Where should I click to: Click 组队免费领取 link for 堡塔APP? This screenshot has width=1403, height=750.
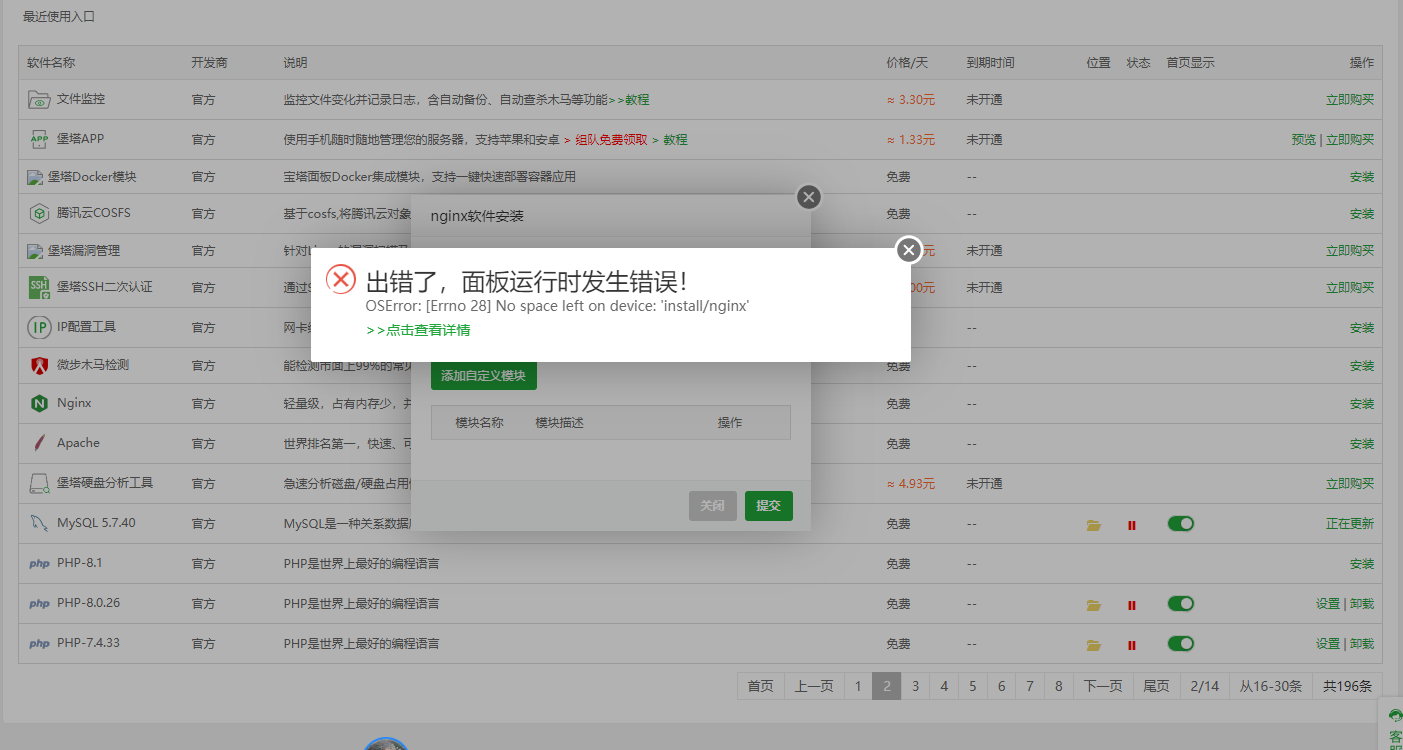(611, 140)
